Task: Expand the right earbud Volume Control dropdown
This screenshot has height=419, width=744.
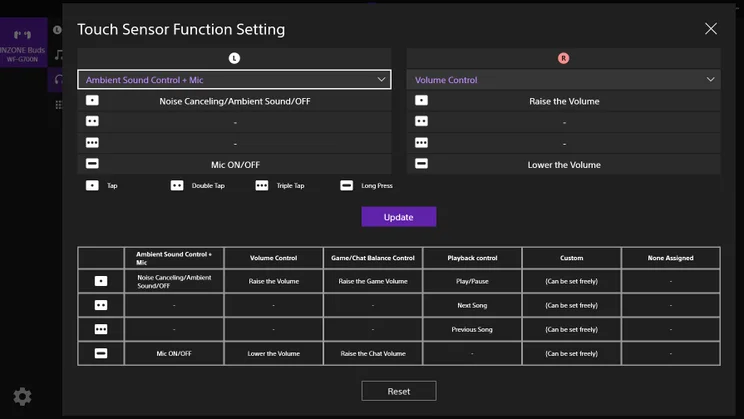Action: (x=563, y=80)
